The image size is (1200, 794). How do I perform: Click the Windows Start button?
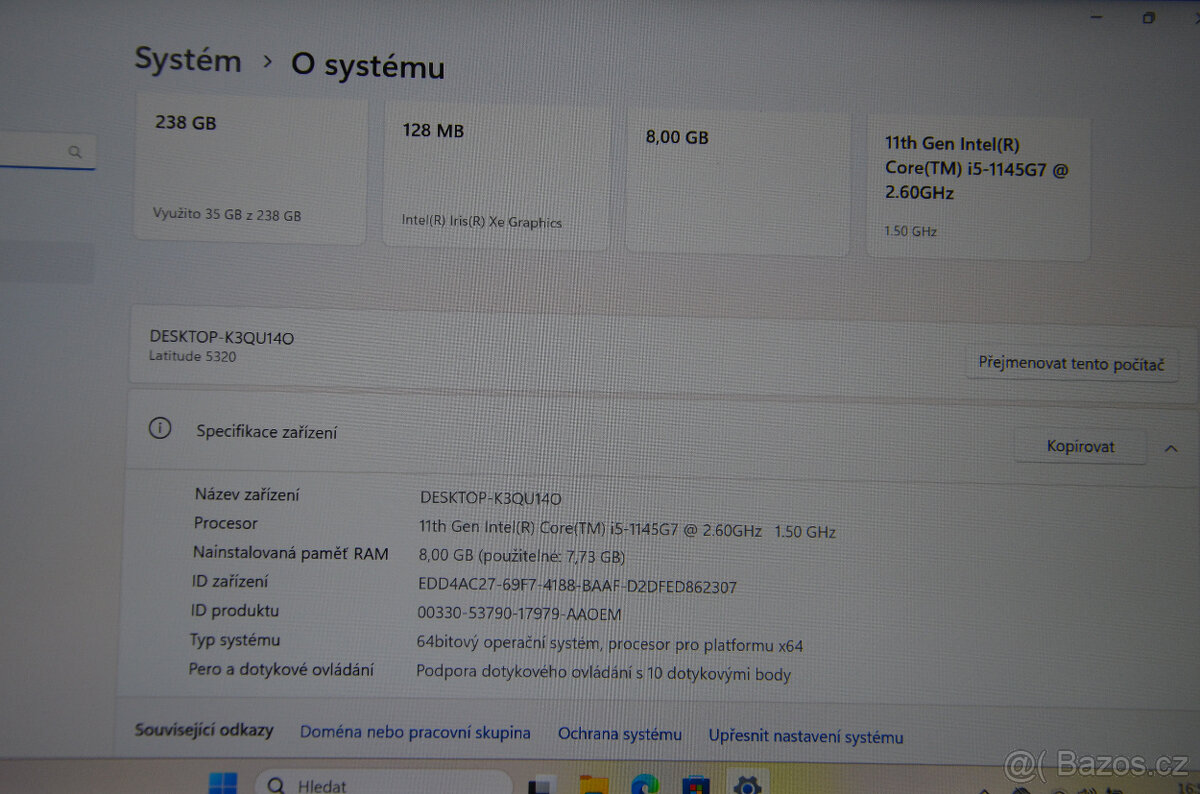click(x=221, y=784)
